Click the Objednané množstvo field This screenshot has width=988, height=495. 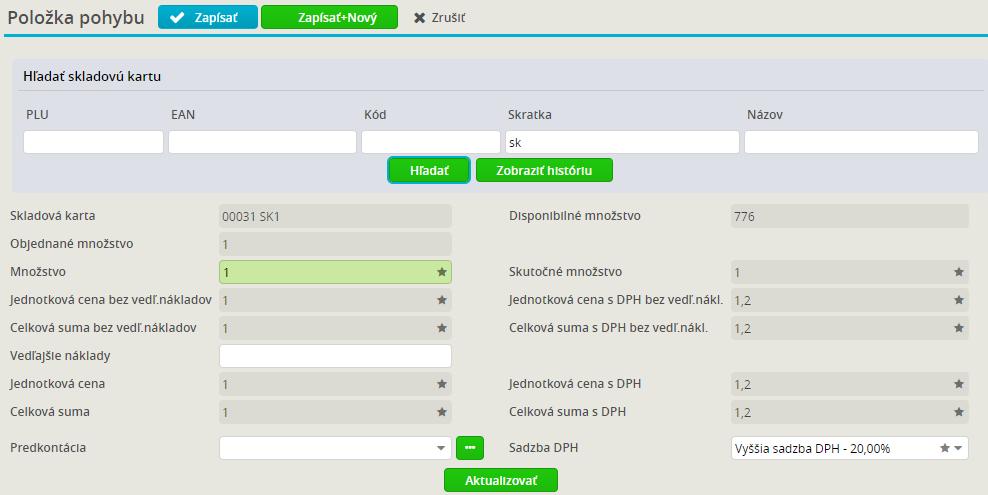(x=335, y=244)
